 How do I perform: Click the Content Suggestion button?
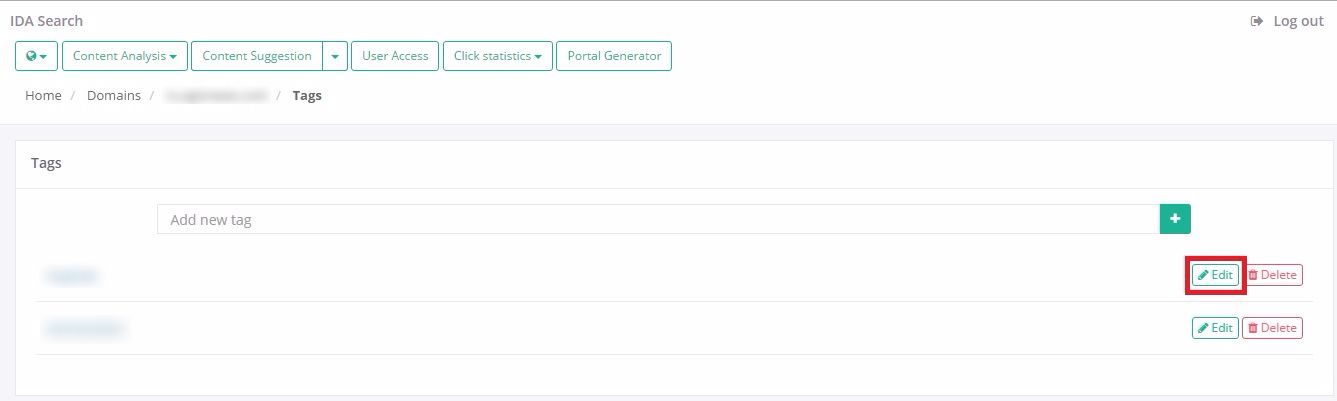pyautogui.click(x=257, y=56)
